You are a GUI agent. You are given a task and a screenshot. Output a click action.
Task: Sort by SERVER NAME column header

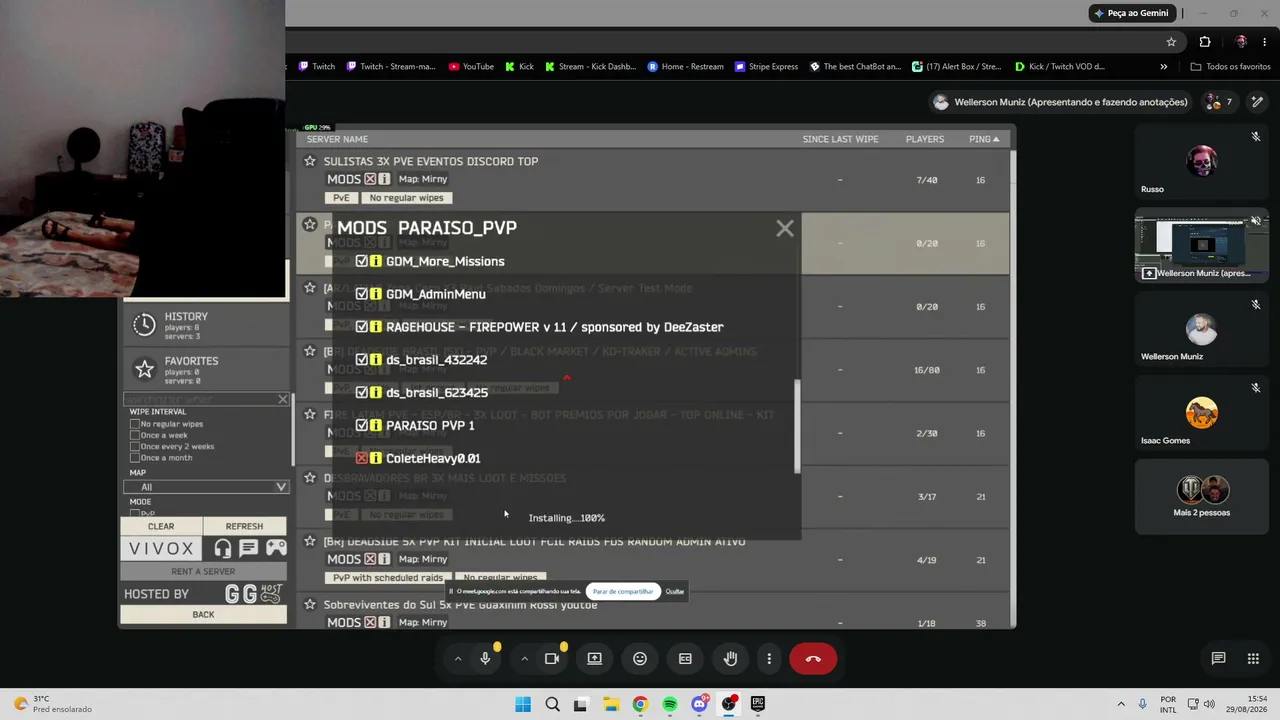[x=337, y=139]
